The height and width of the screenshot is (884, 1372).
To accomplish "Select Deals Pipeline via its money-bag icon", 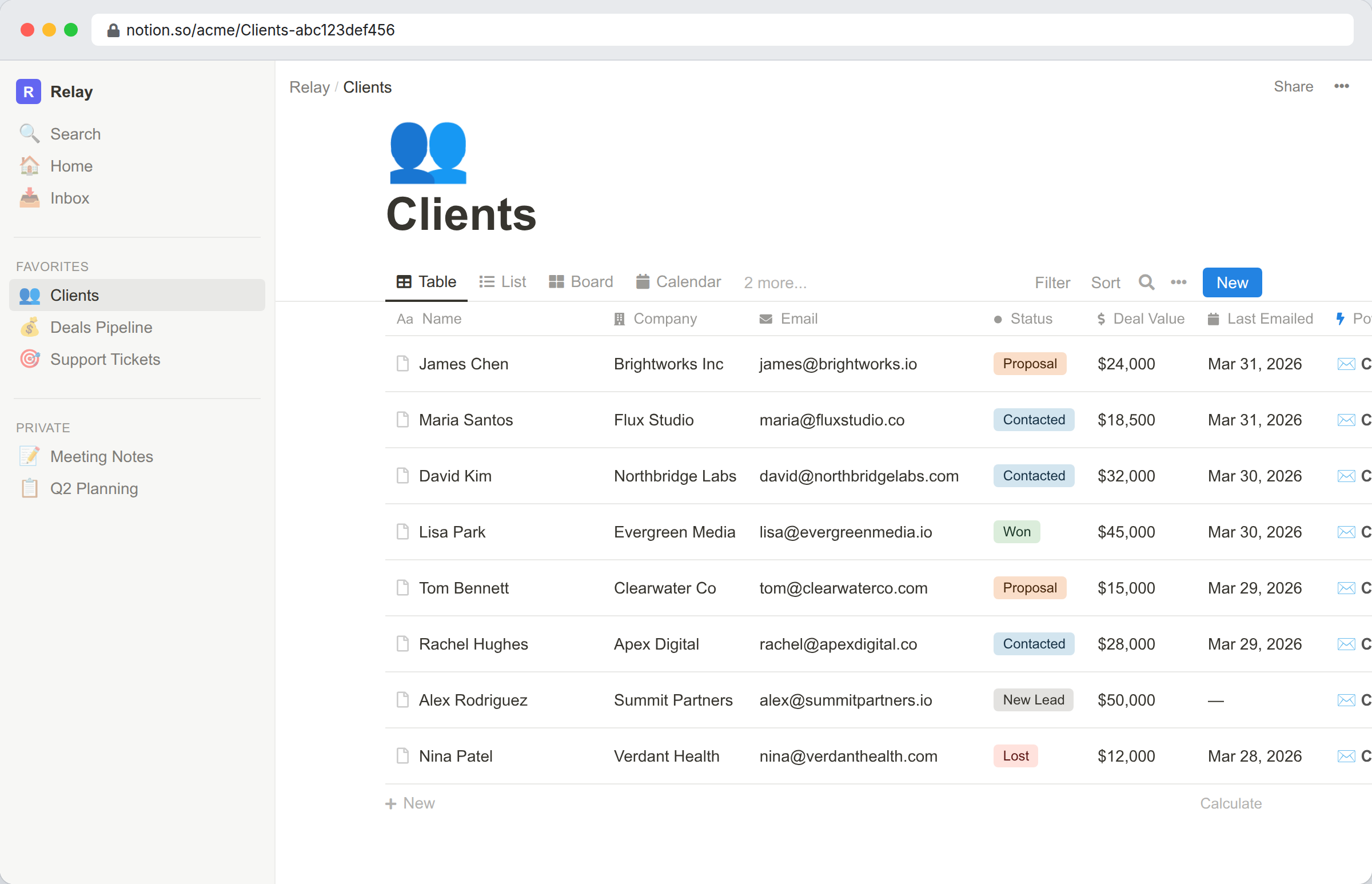I will (29, 327).
